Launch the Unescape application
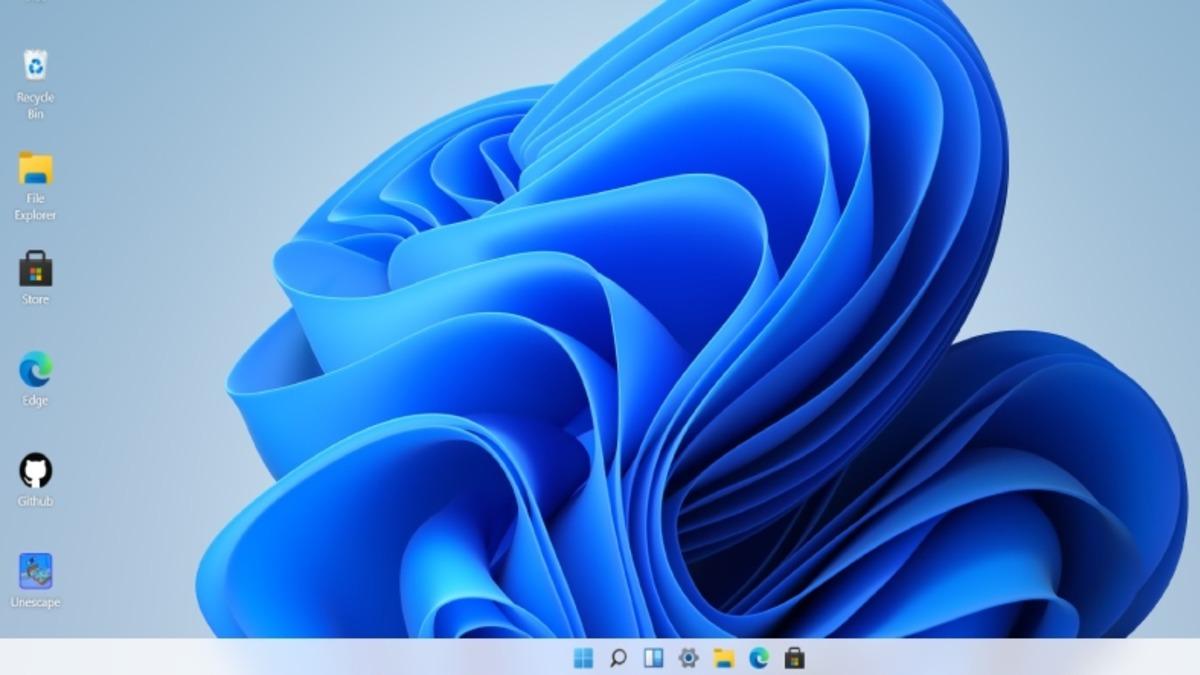Viewport: 1200px width, 675px height. 36,570
